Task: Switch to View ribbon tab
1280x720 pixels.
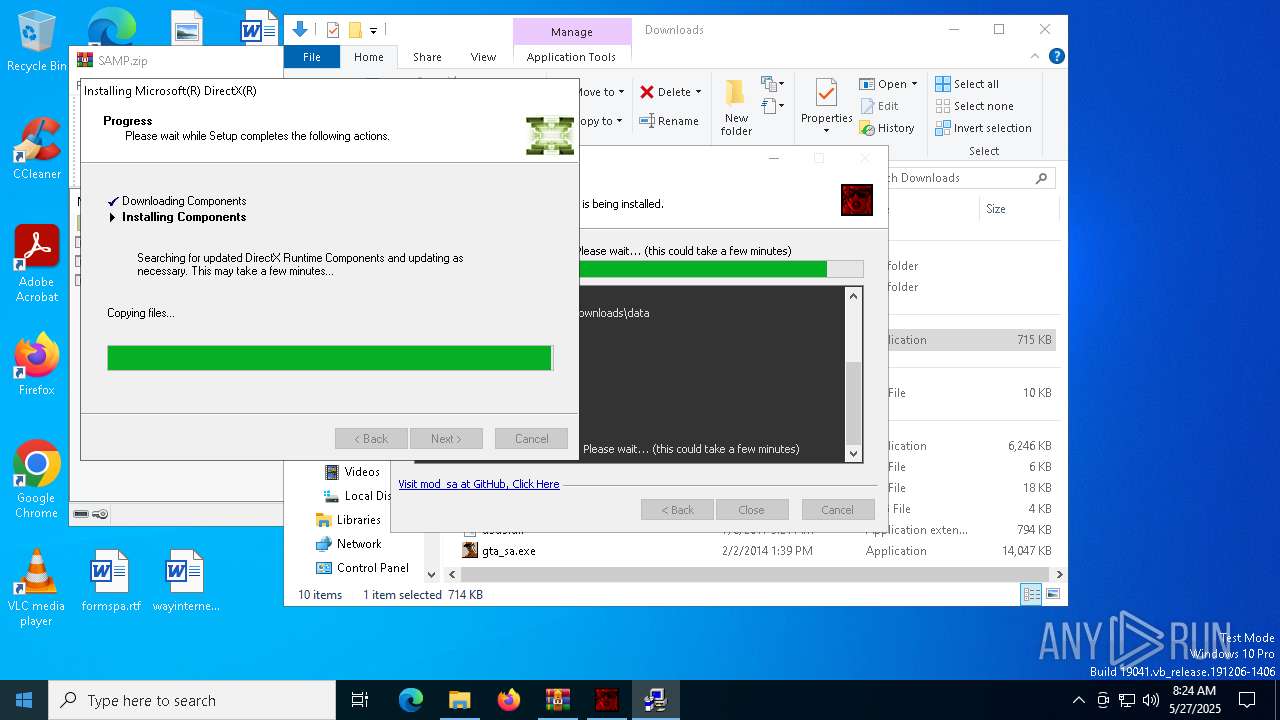Action: (x=483, y=57)
